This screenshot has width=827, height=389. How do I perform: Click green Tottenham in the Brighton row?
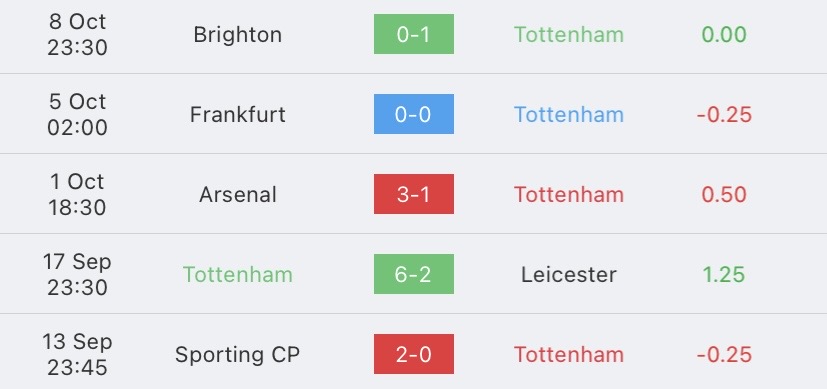coord(569,34)
